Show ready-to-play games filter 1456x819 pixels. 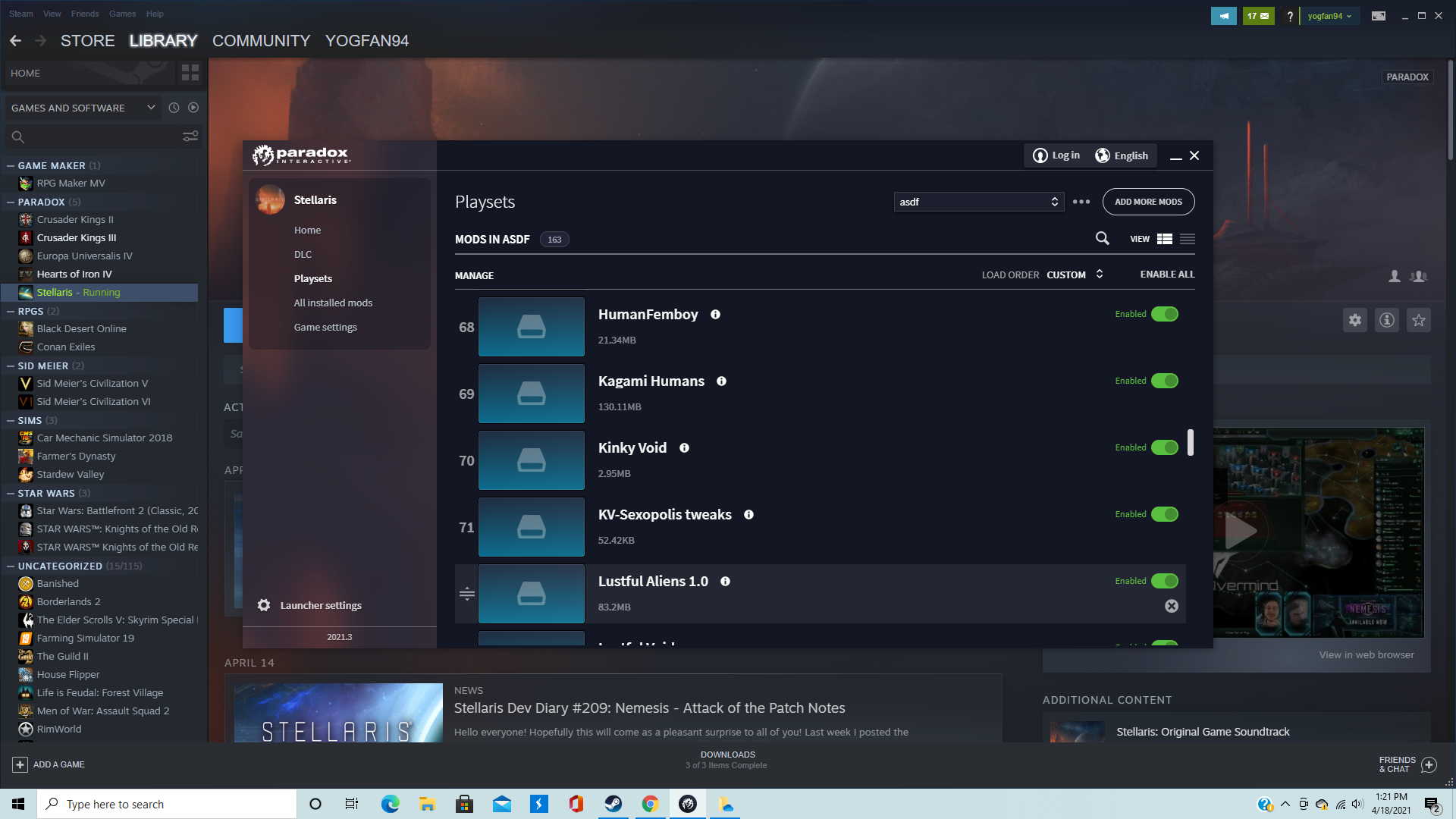[193, 108]
